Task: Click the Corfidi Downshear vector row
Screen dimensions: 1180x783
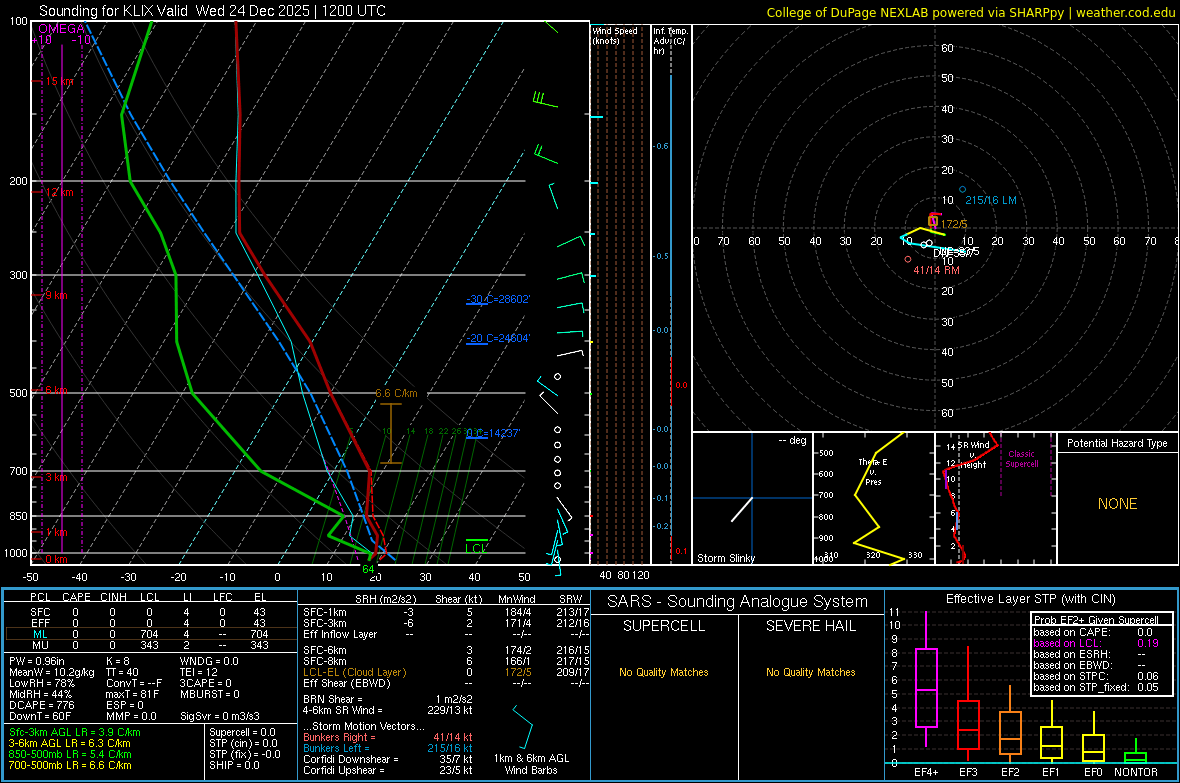Action: (x=388, y=759)
